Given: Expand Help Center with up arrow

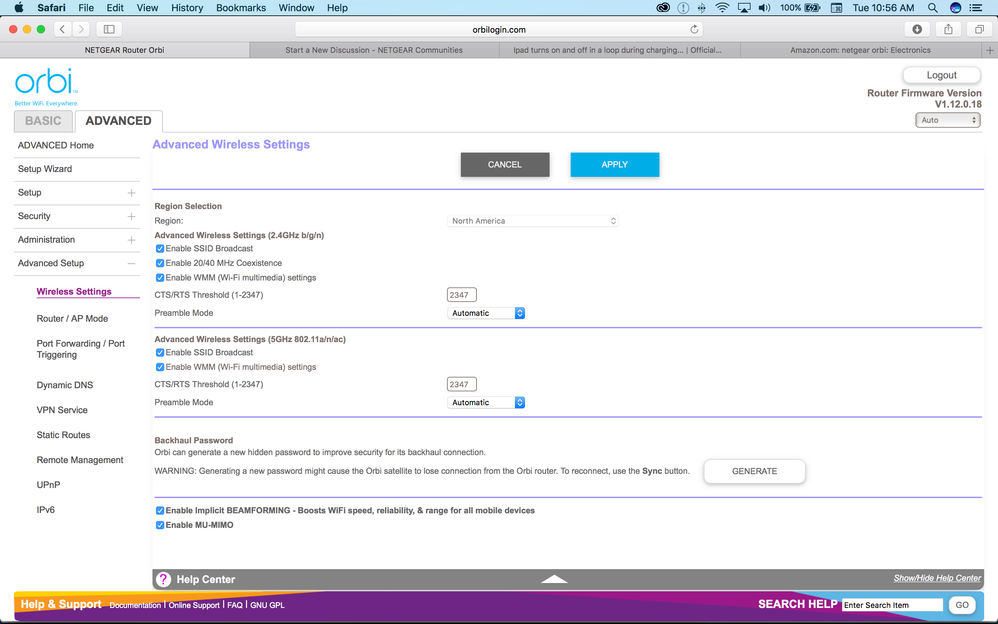Looking at the screenshot, I should click(x=554, y=579).
